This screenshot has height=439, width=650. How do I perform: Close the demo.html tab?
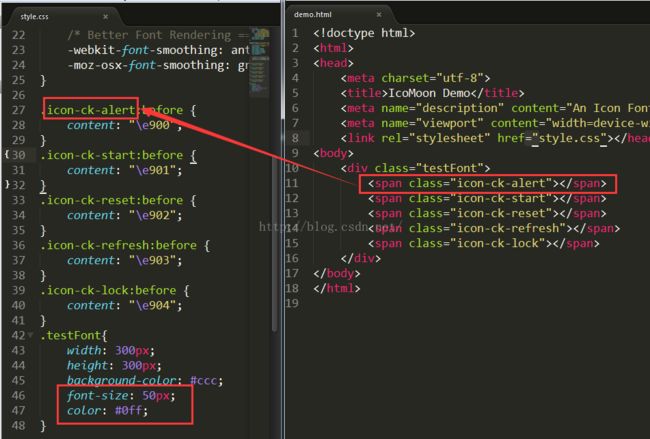click(379, 15)
